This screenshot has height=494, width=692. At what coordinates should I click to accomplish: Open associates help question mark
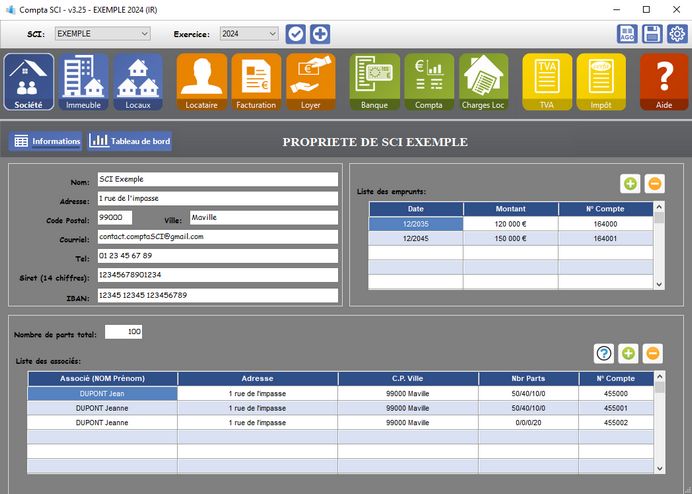click(604, 353)
